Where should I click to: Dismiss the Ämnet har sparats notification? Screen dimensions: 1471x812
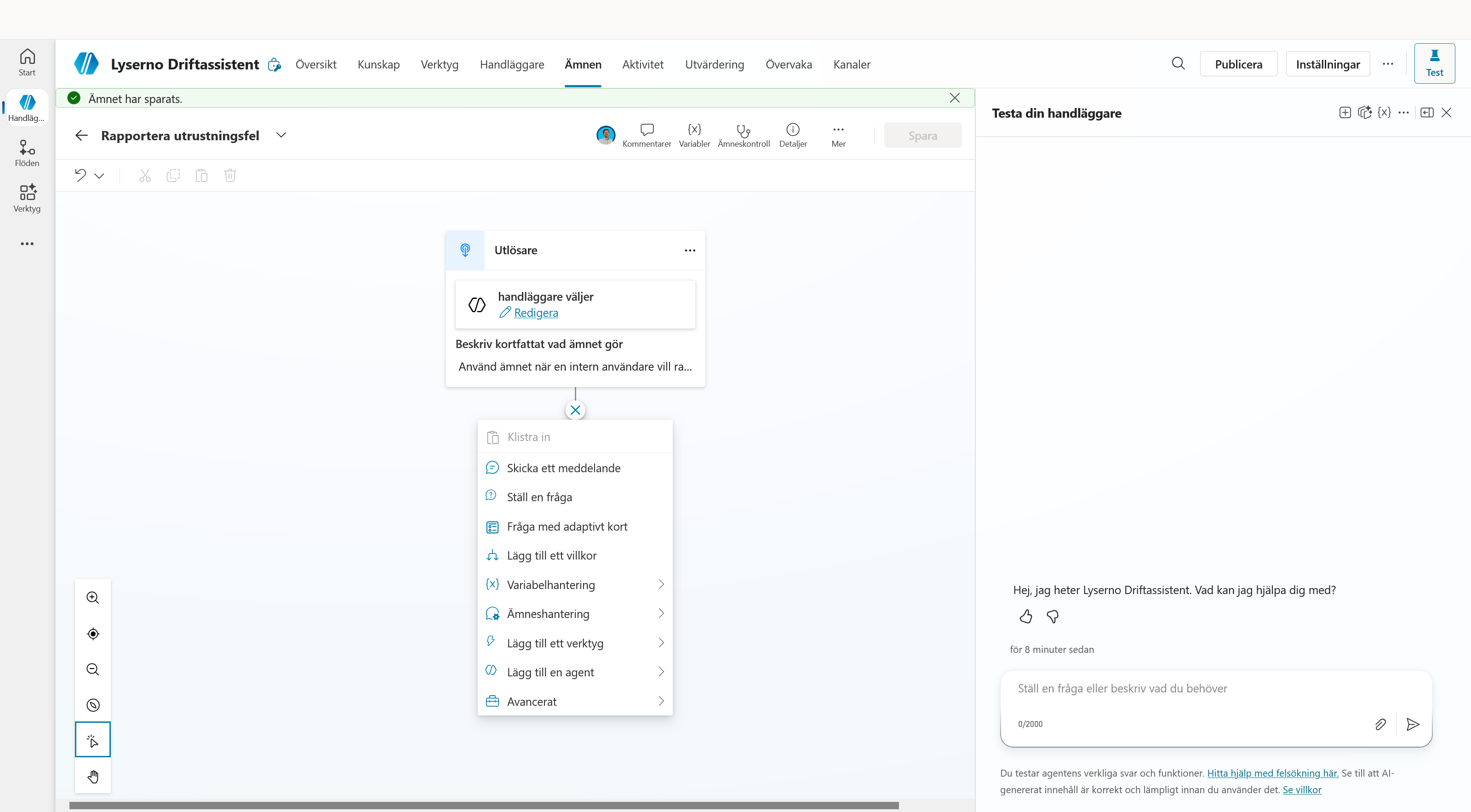pyautogui.click(x=954, y=98)
